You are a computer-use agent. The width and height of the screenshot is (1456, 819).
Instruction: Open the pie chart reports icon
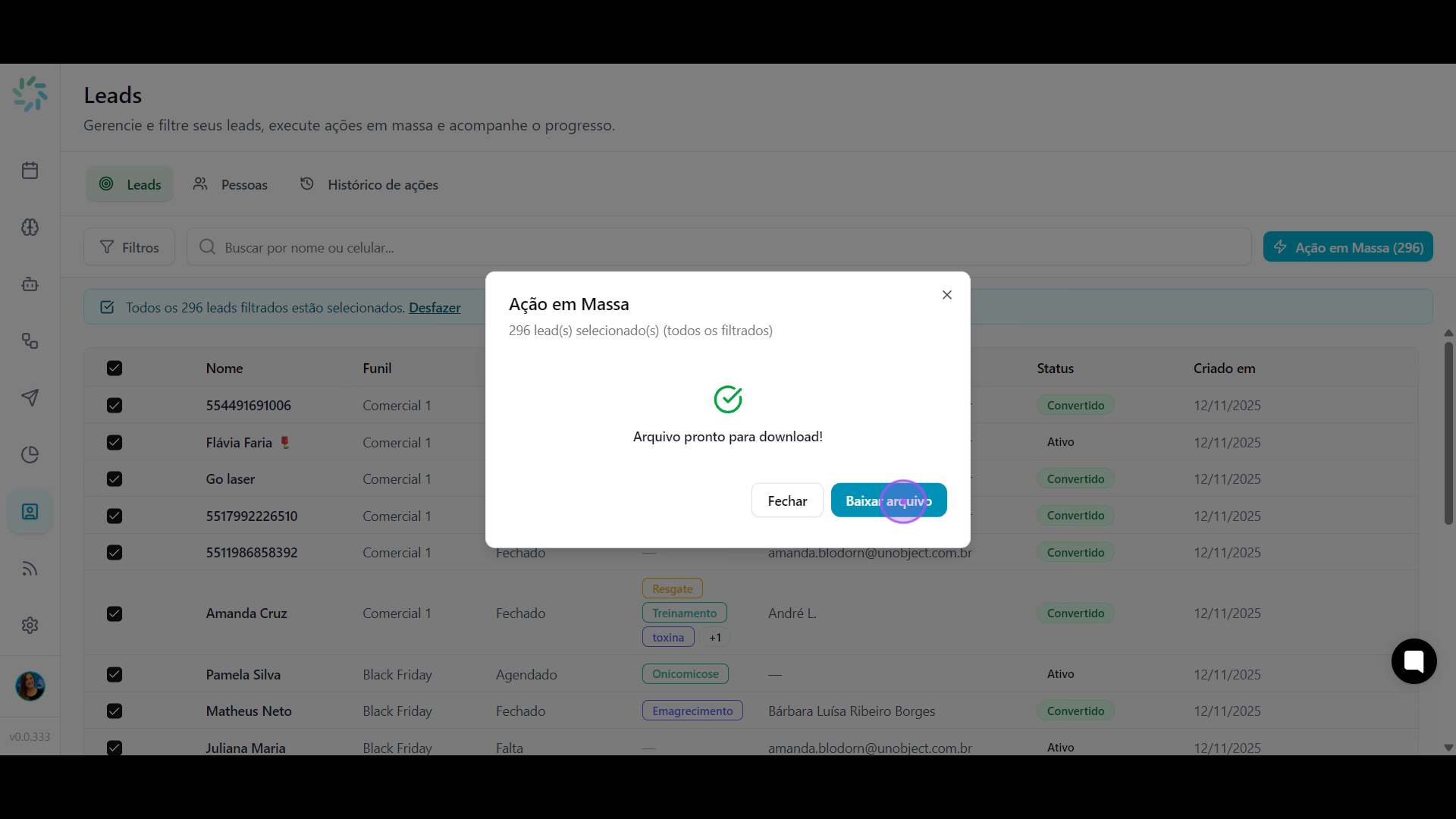coord(30,455)
